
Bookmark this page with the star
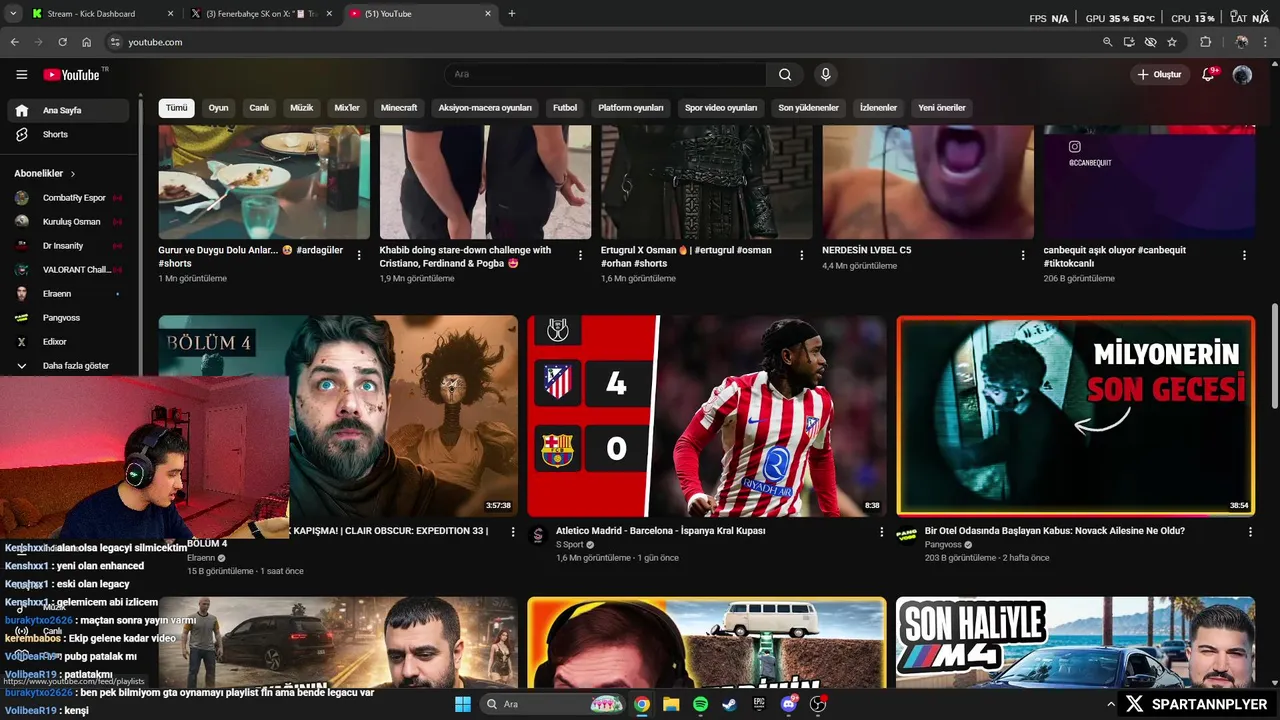(x=1172, y=42)
